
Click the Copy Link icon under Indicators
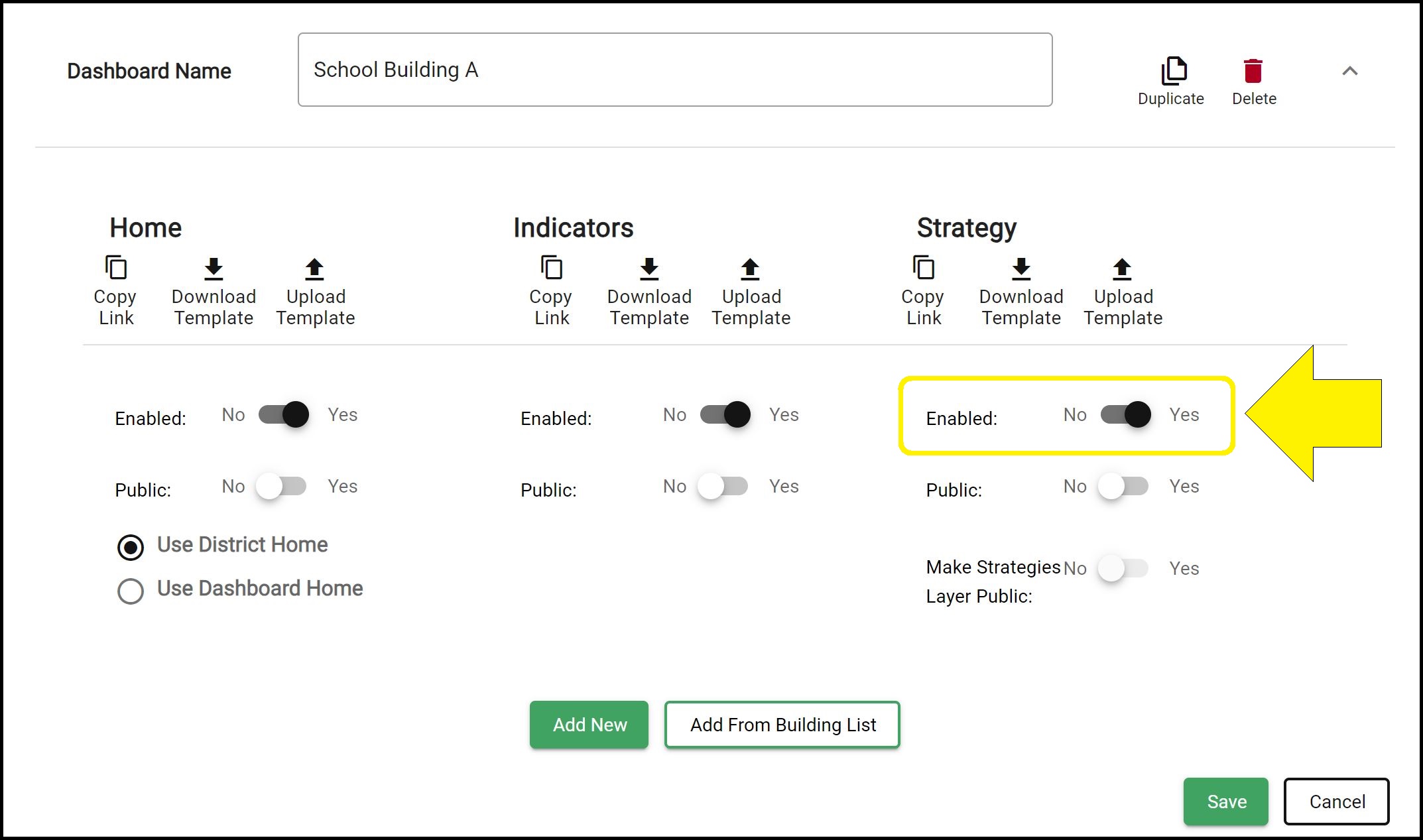click(x=551, y=268)
